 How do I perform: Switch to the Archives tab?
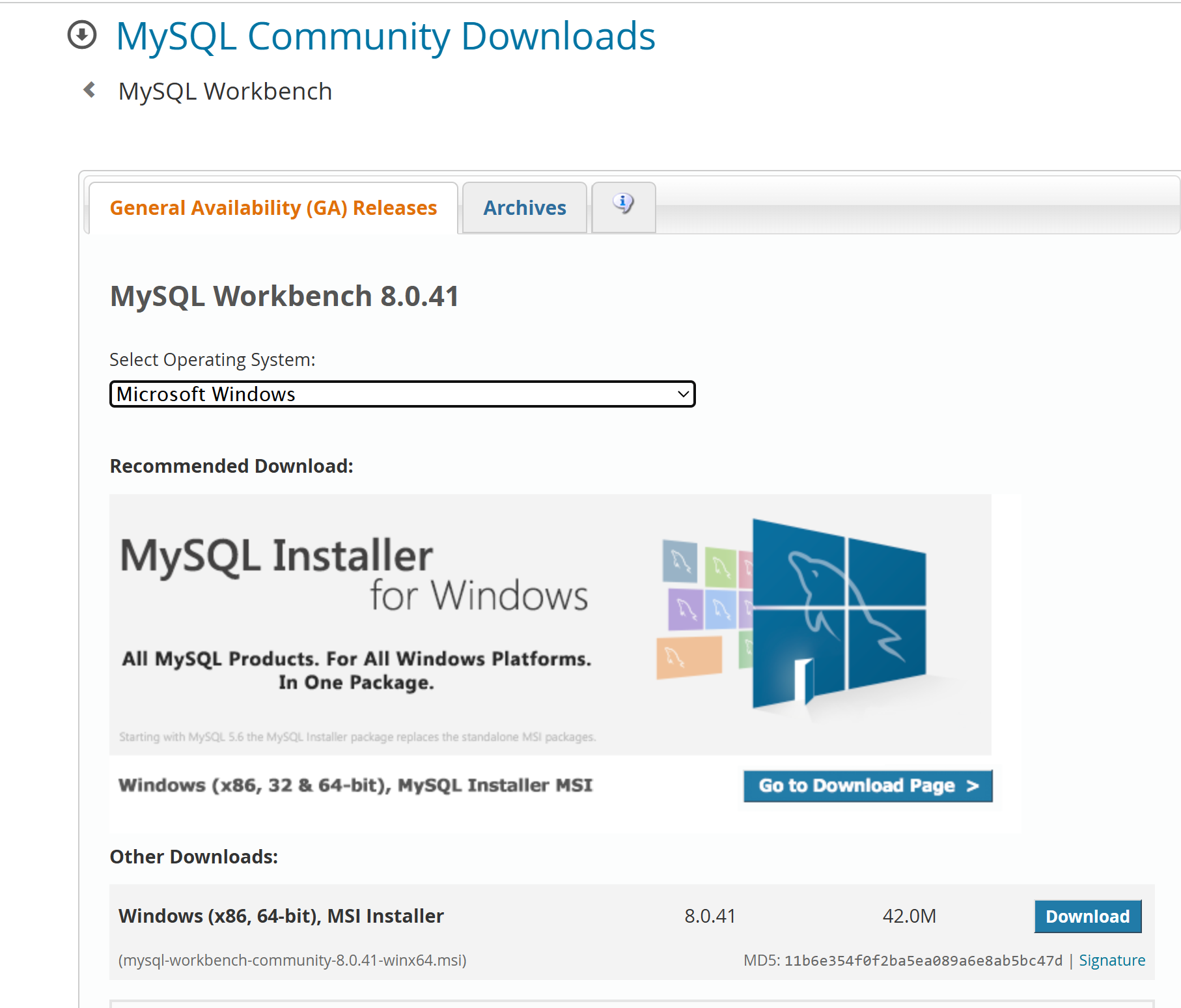point(525,208)
